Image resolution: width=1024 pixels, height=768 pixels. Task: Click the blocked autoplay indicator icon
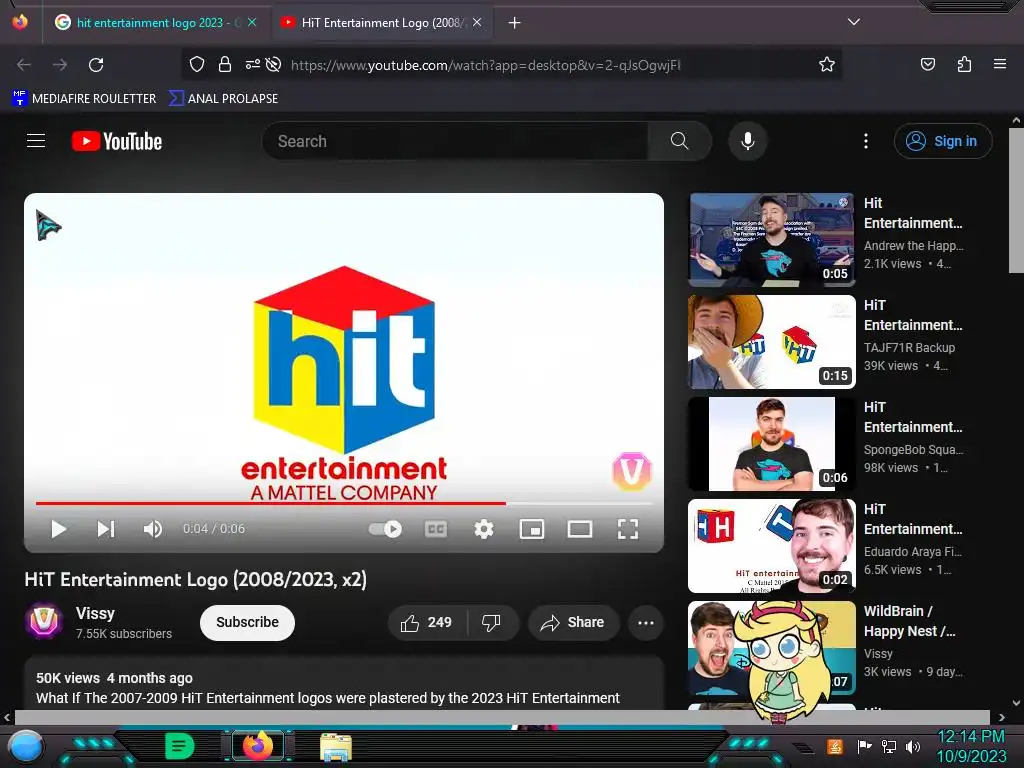point(274,64)
